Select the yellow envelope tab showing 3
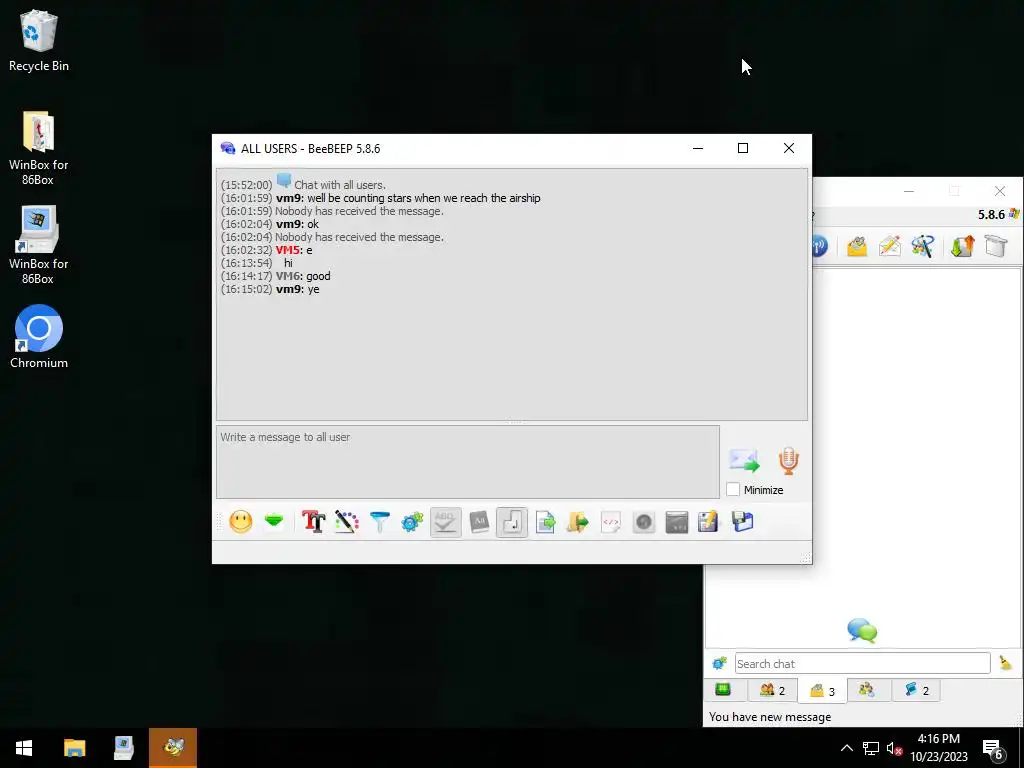Viewport: 1024px width, 768px height. click(823, 690)
